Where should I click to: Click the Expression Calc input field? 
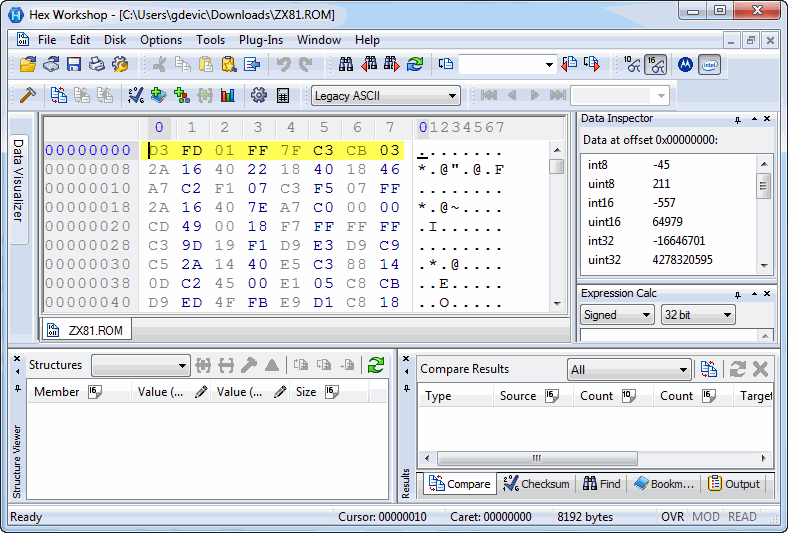(x=669, y=335)
